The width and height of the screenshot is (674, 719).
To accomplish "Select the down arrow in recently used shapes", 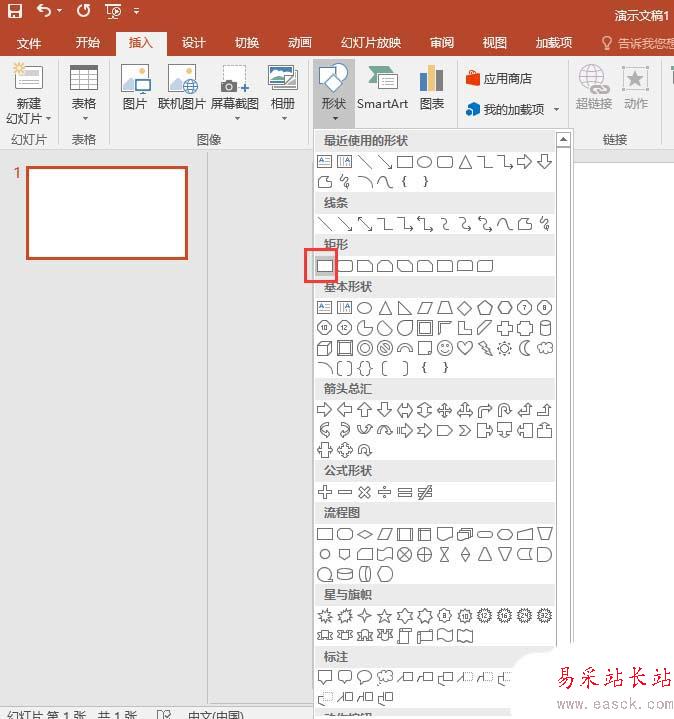I will (544, 162).
